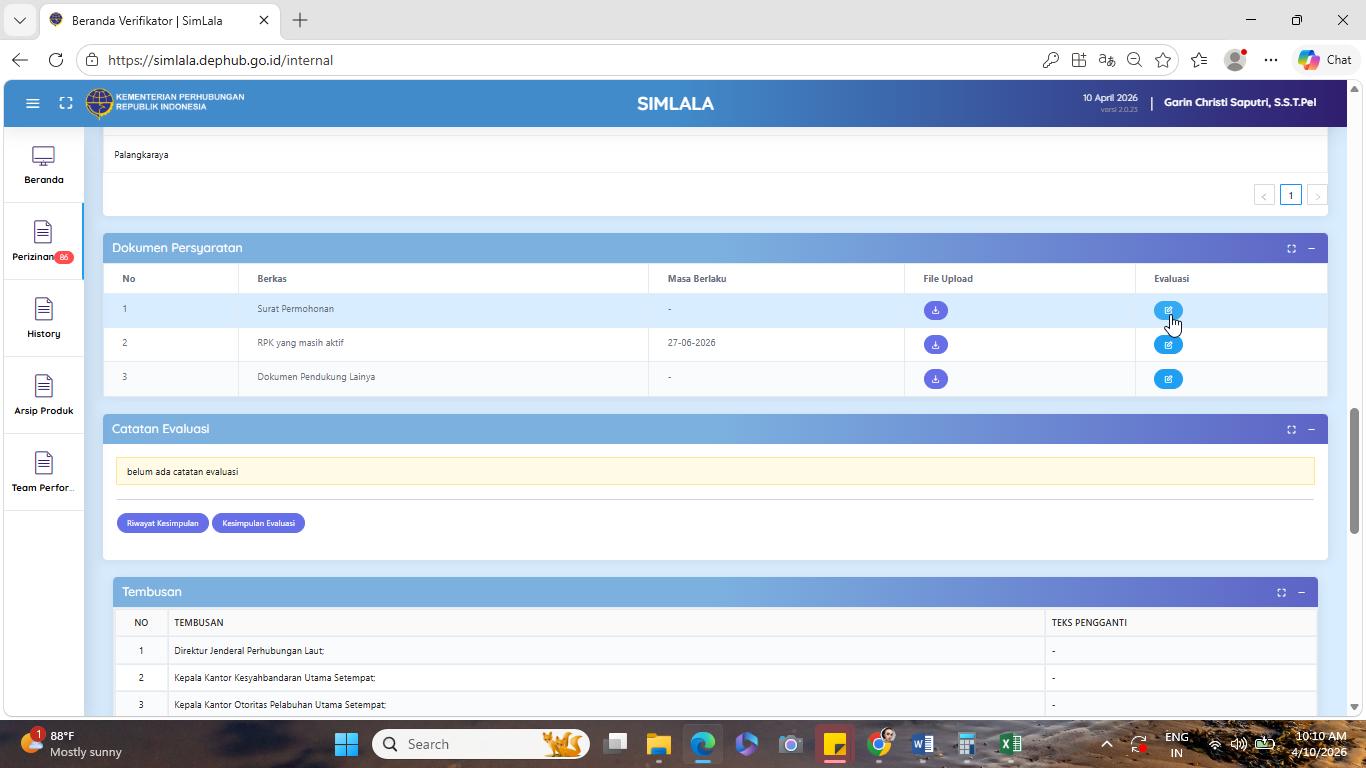
Task: Toggle fullscreen icon in SIMLALA header
Action: 66,103
